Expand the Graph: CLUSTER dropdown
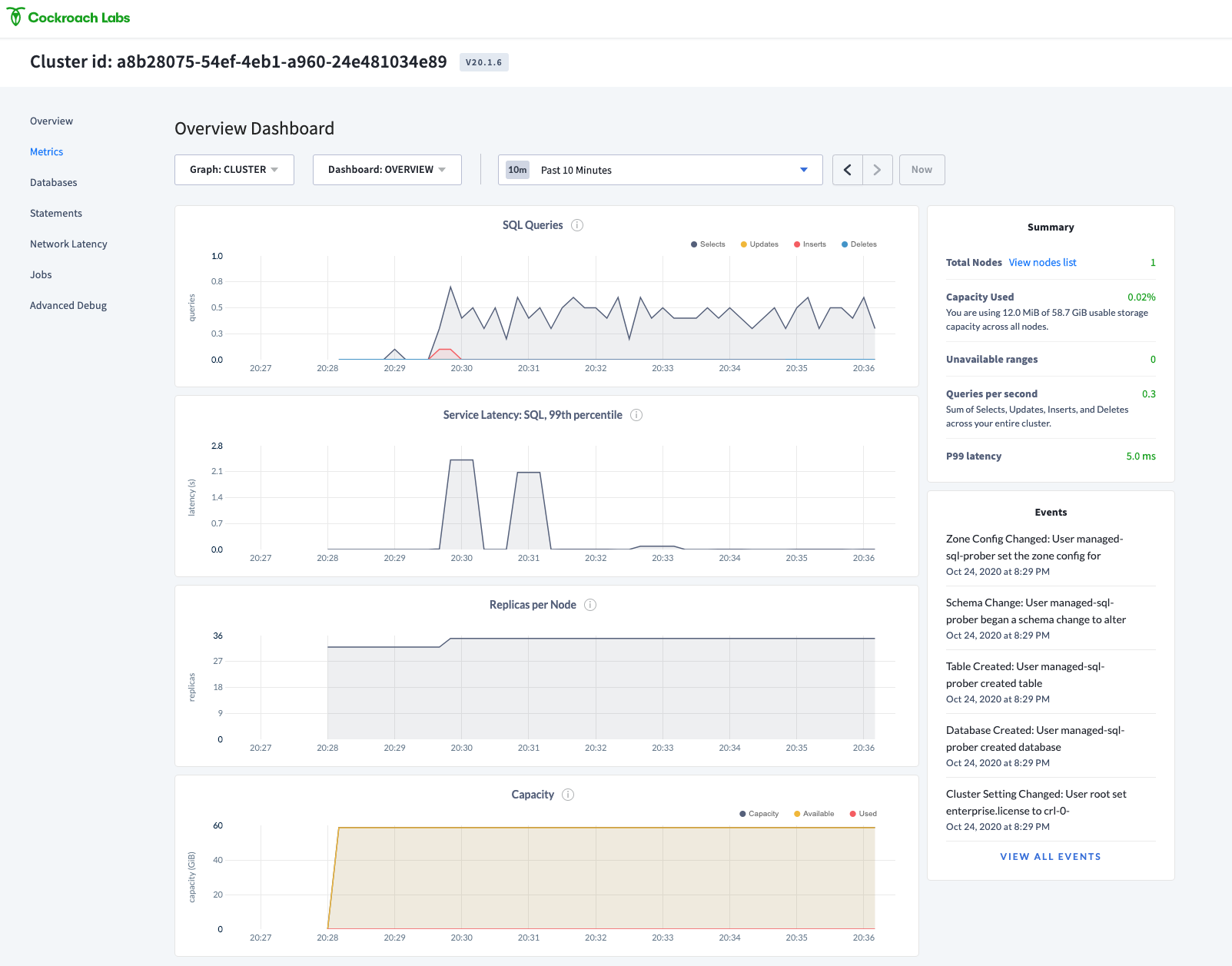The image size is (1232, 966). pos(234,170)
